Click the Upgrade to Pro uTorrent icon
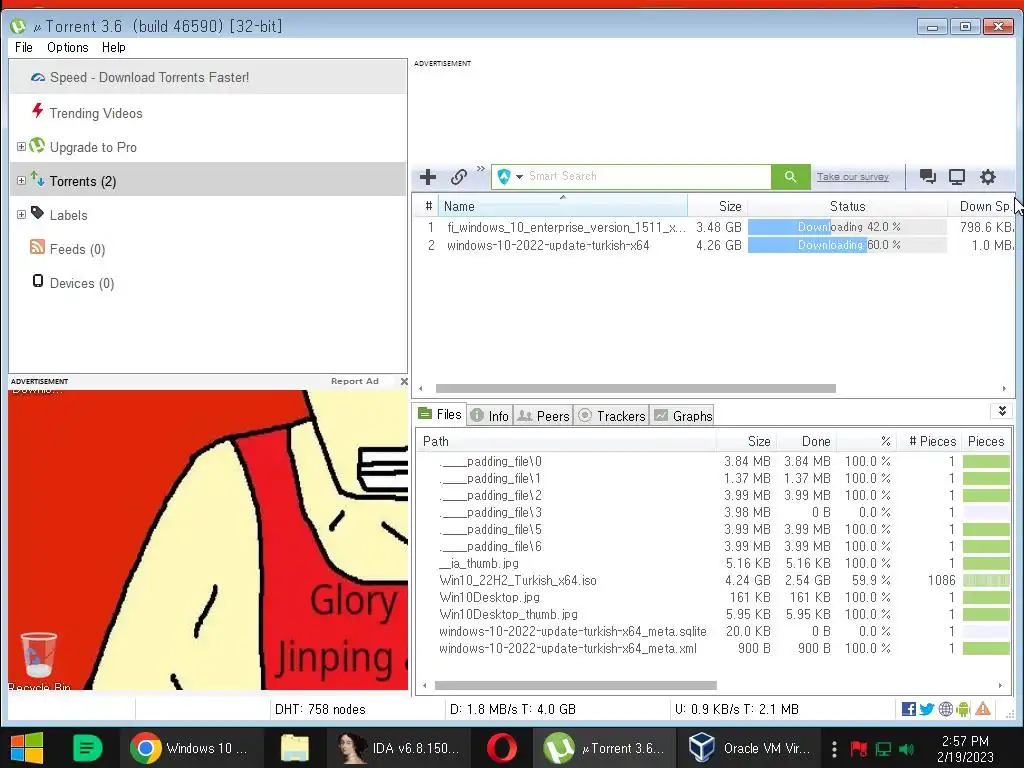1024x768 pixels. (37, 146)
